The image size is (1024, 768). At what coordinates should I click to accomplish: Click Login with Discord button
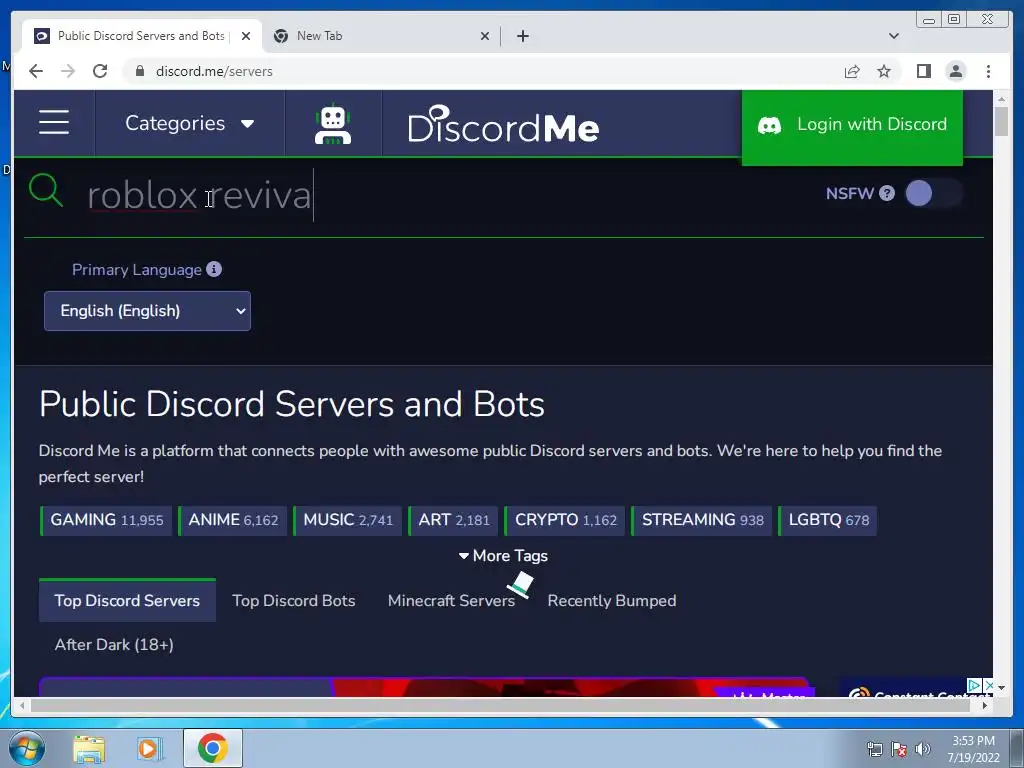tap(852, 127)
